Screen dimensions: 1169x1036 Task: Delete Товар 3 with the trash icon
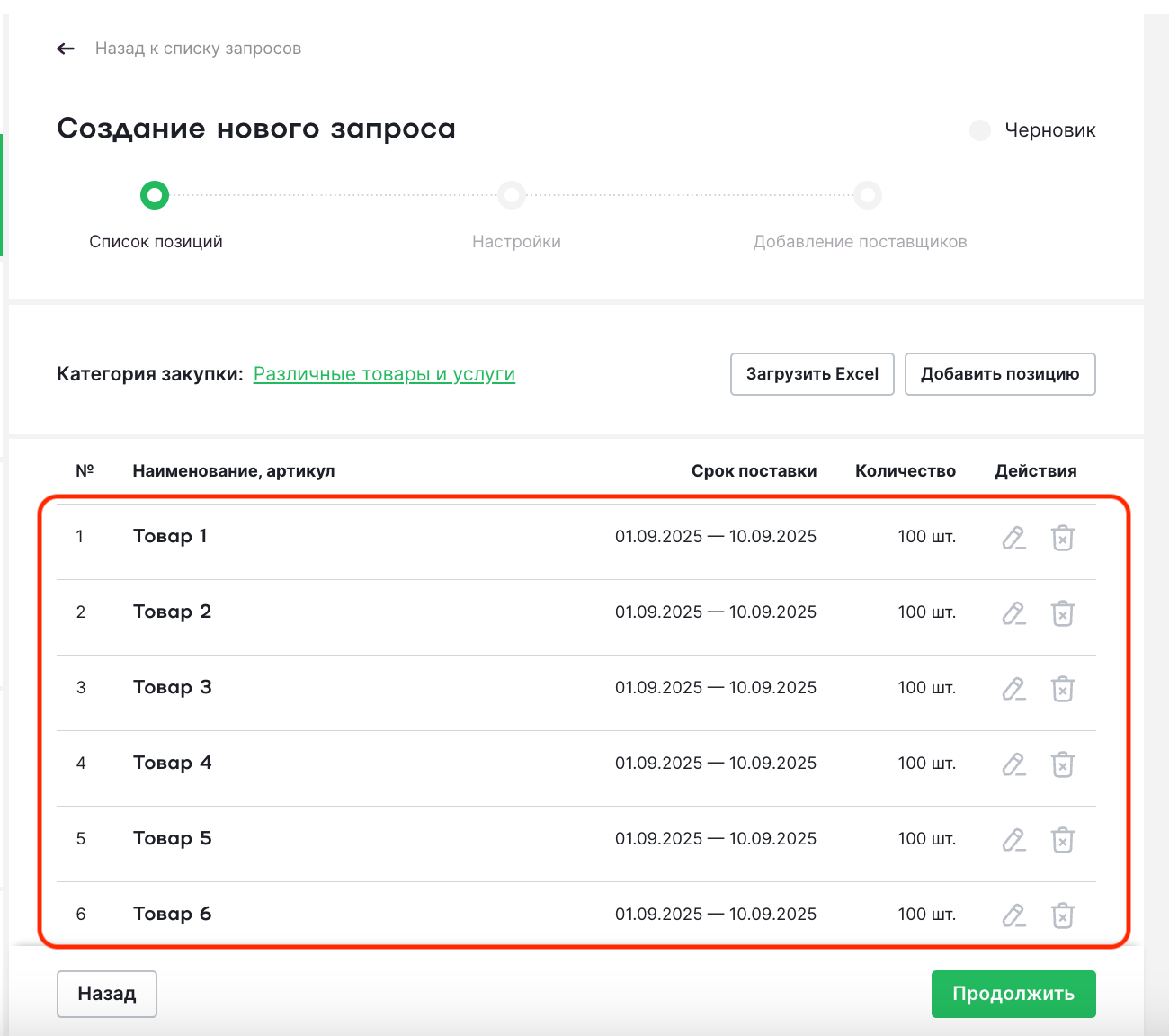[x=1063, y=689]
